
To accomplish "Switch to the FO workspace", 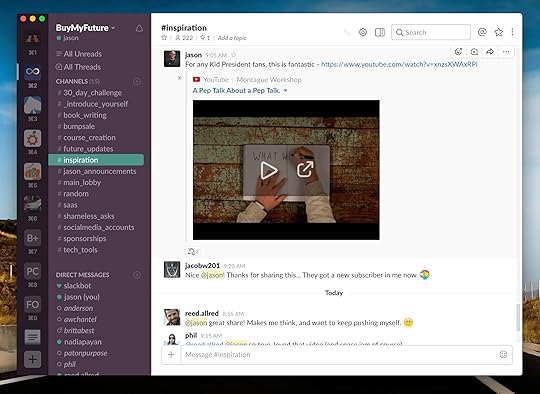I will pyautogui.click(x=32, y=304).
